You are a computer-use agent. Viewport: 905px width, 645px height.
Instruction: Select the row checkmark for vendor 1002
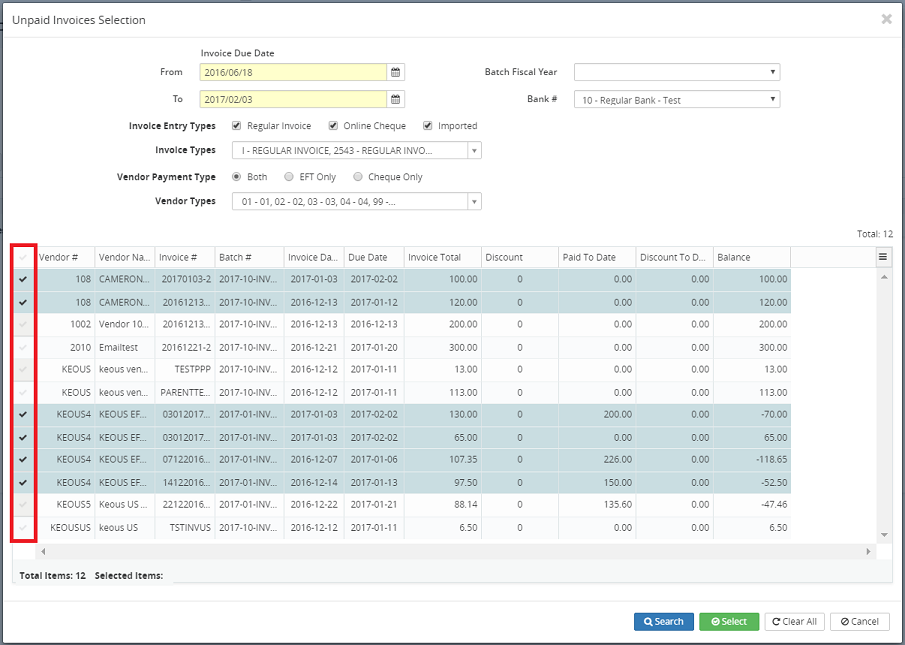coord(22,324)
